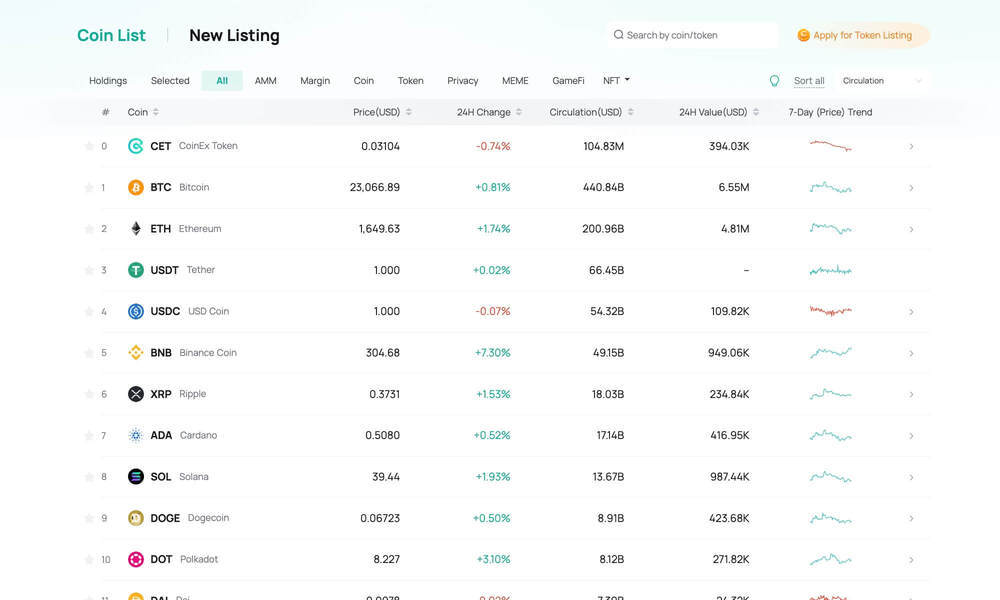This screenshot has width=1000, height=600.
Task: Open the NFT category dropdown
Action: point(616,80)
